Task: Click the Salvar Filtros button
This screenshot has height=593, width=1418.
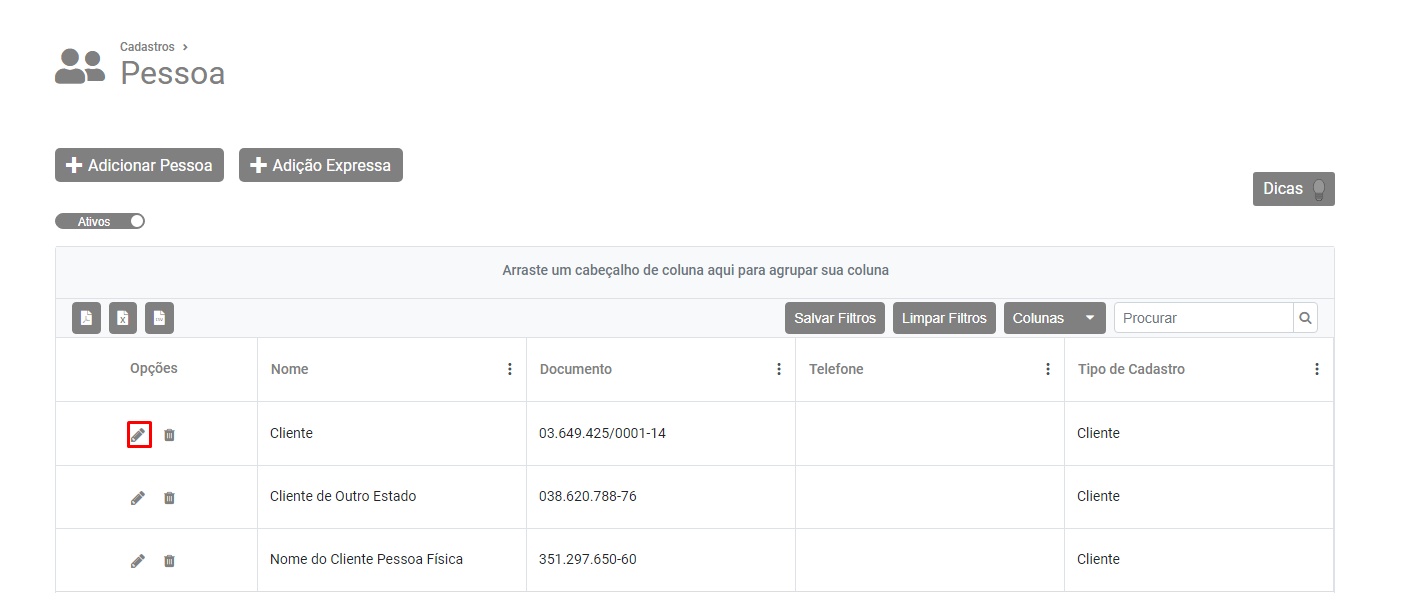Action: click(x=835, y=318)
